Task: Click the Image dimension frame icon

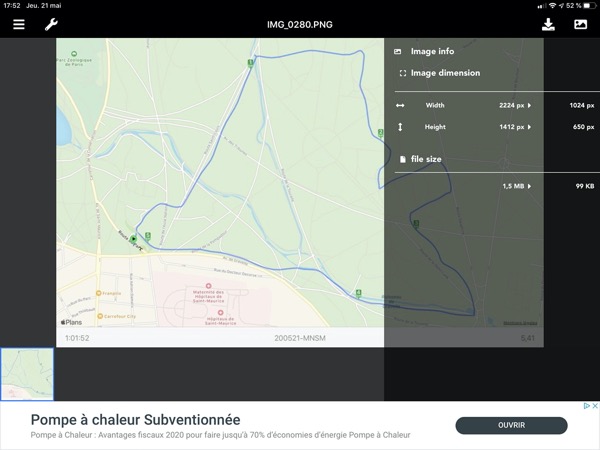Action: 402,73
